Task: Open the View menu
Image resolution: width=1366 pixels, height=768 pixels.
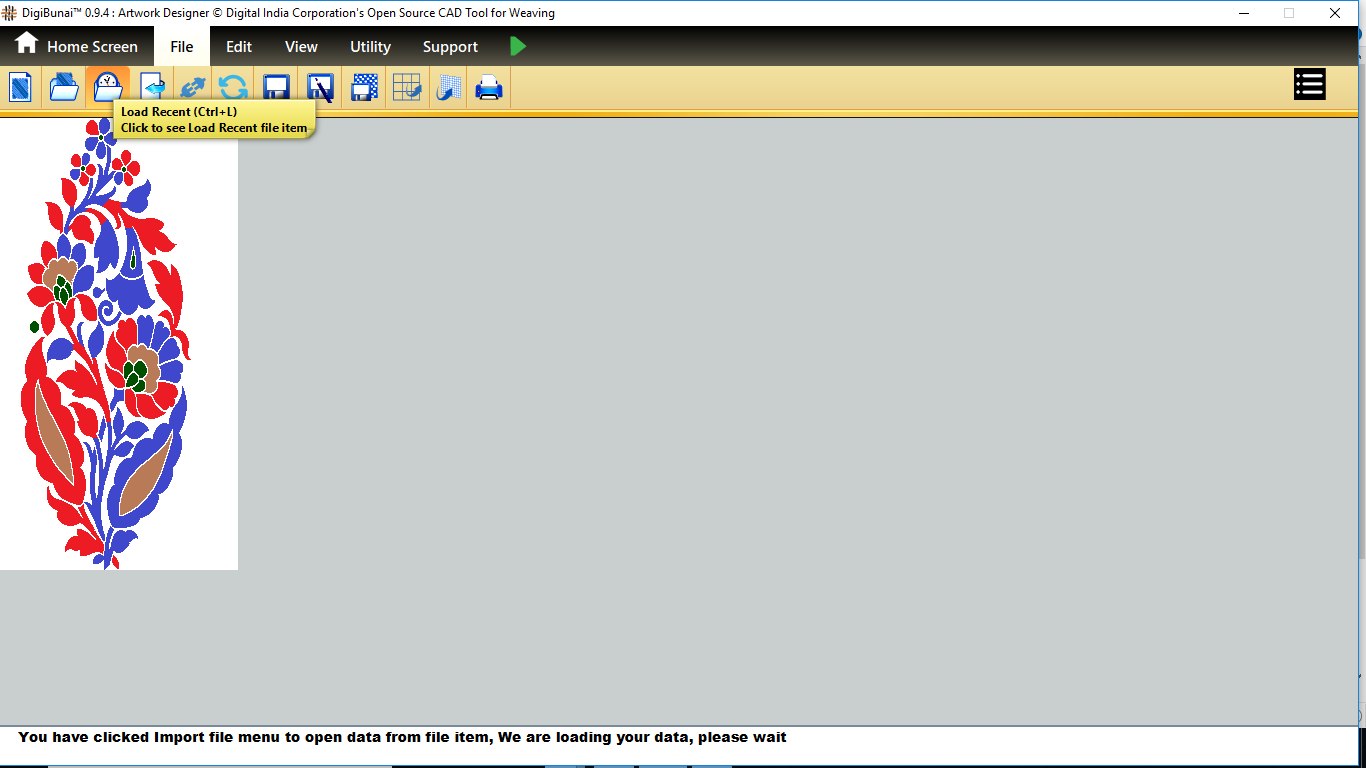Action: (x=301, y=46)
